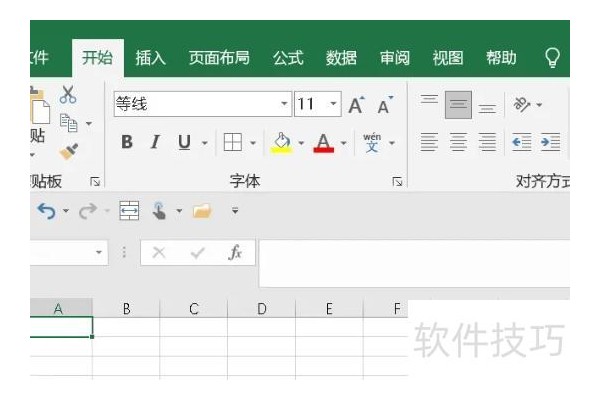Select column E header
The width and height of the screenshot is (600, 400).
point(329,309)
